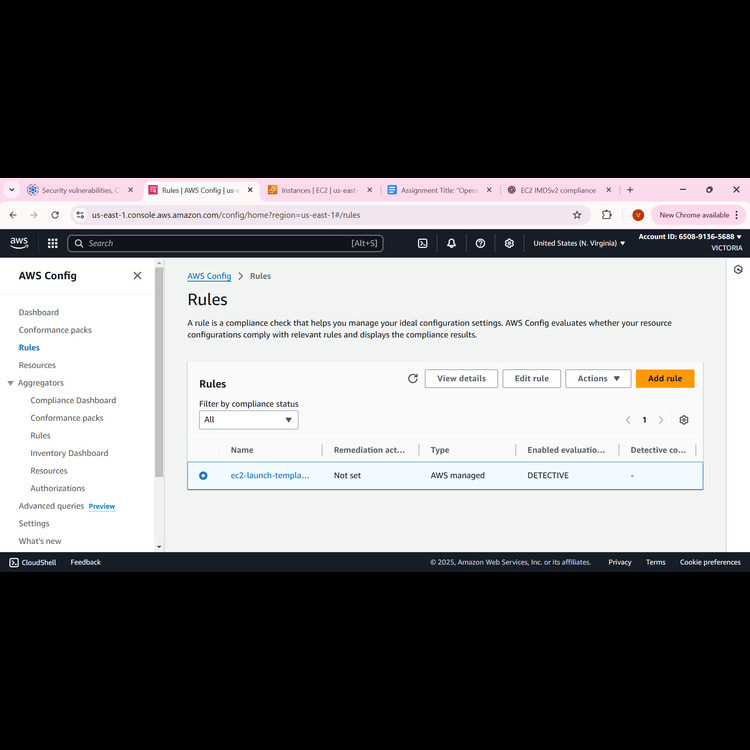This screenshot has height=750, width=750.
Task: Click New Chrome available button
Action: click(694, 215)
